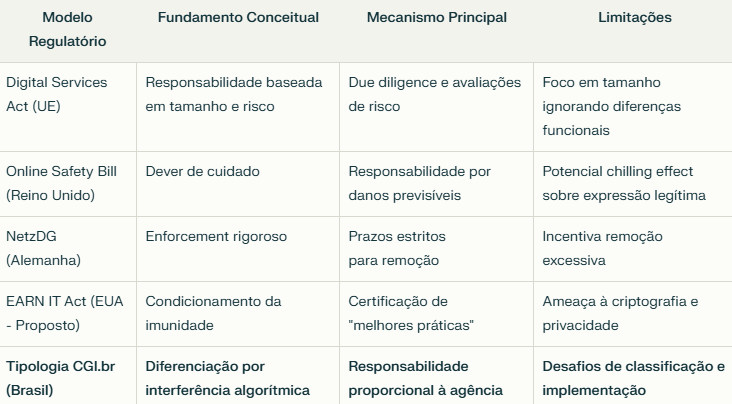Click 'Responsabilidade por danos previsíveis' cell
The image size is (732, 404).
436,184
